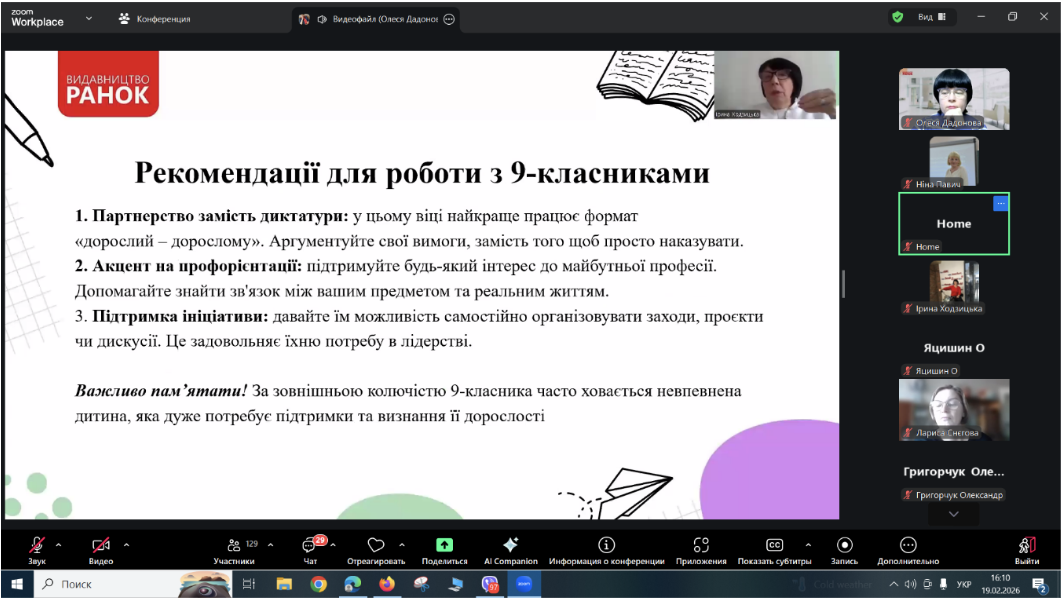The image size is (1062, 598).
Task: Switch to the Конференция tab
Action: click(x=155, y=19)
